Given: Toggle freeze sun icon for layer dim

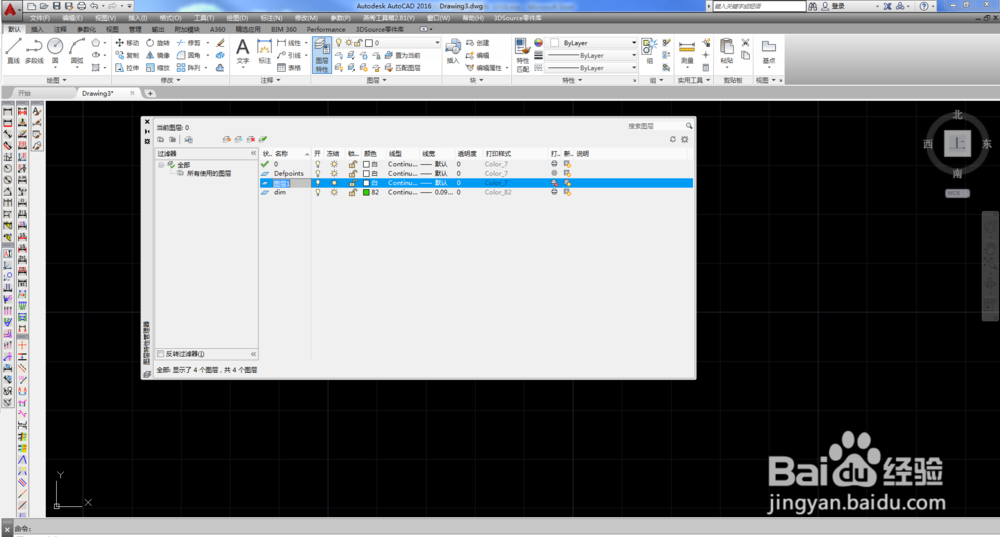Looking at the screenshot, I should point(334,192).
